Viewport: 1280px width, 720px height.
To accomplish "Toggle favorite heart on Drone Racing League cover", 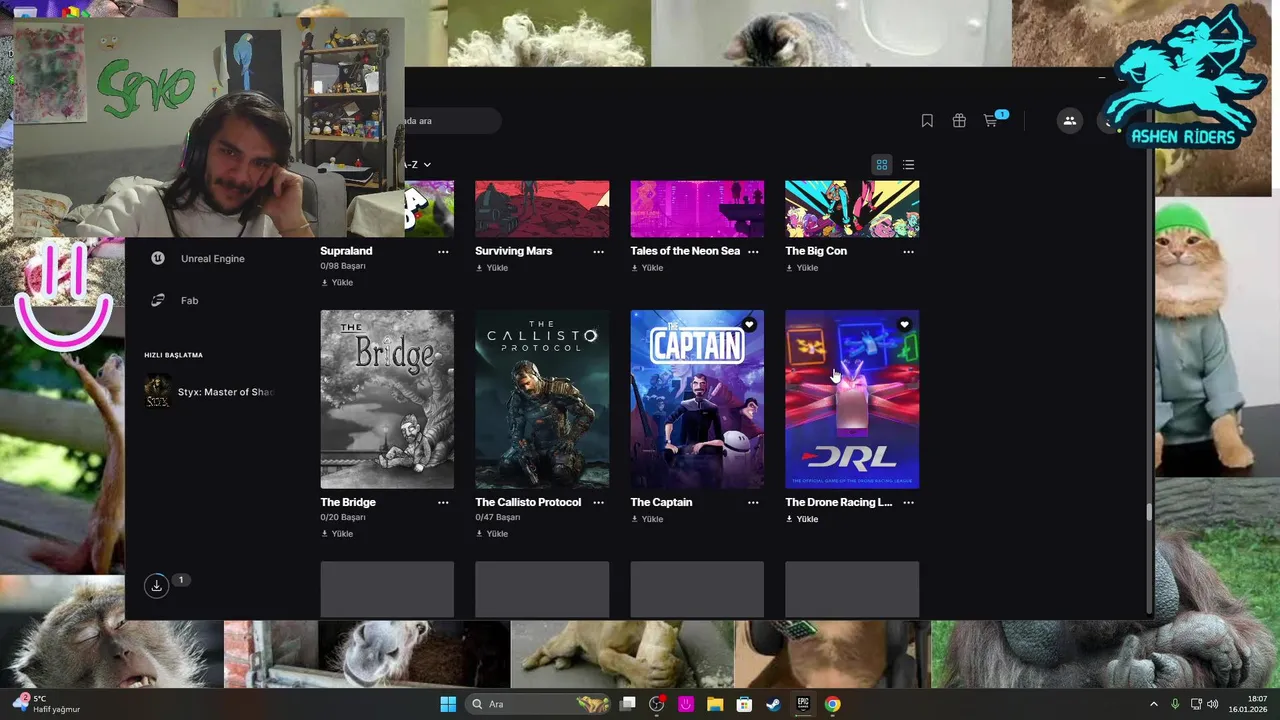I will click(x=904, y=325).
